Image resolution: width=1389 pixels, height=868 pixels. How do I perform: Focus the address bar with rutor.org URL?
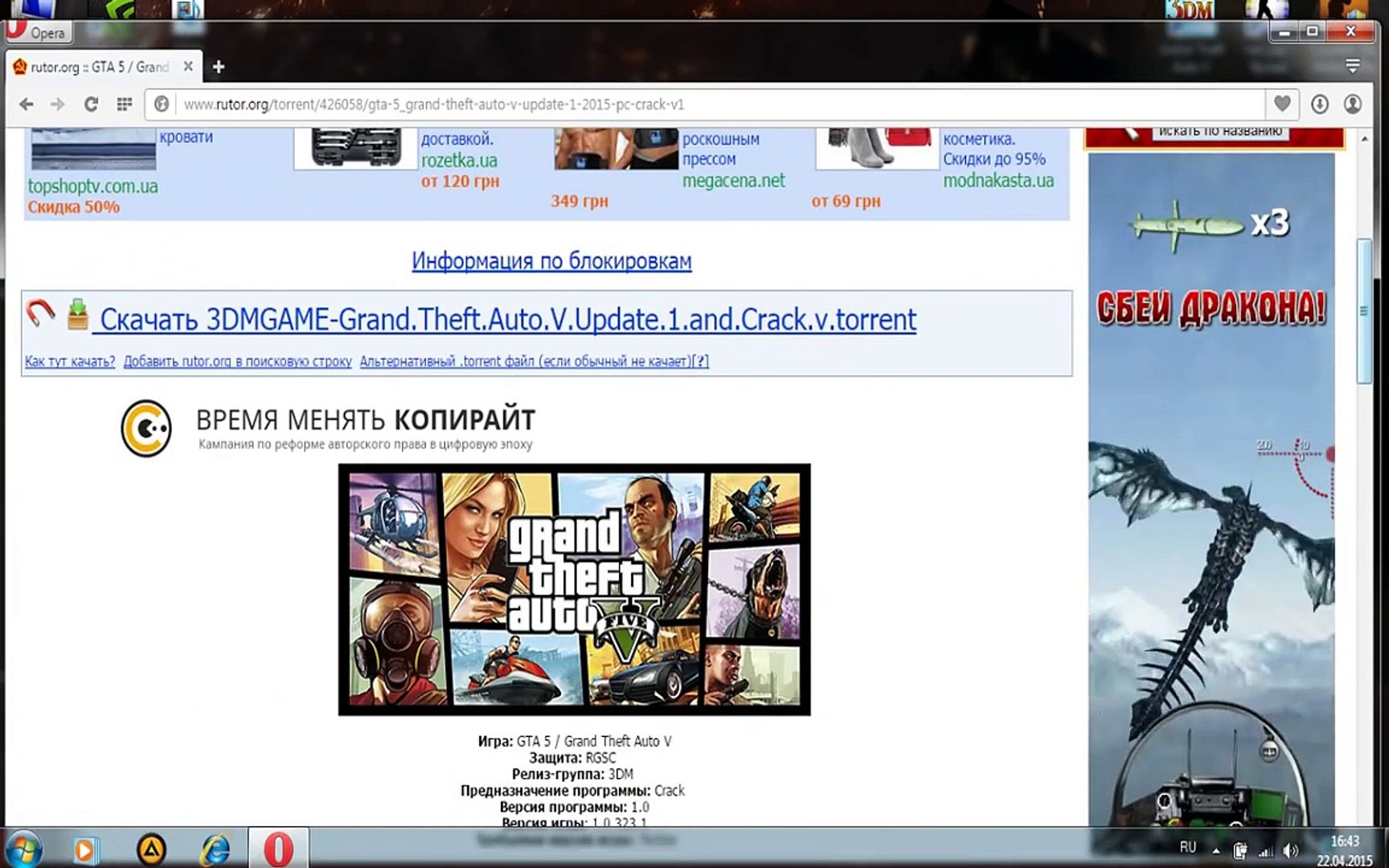pyautogui.click(x=704, y=104)
